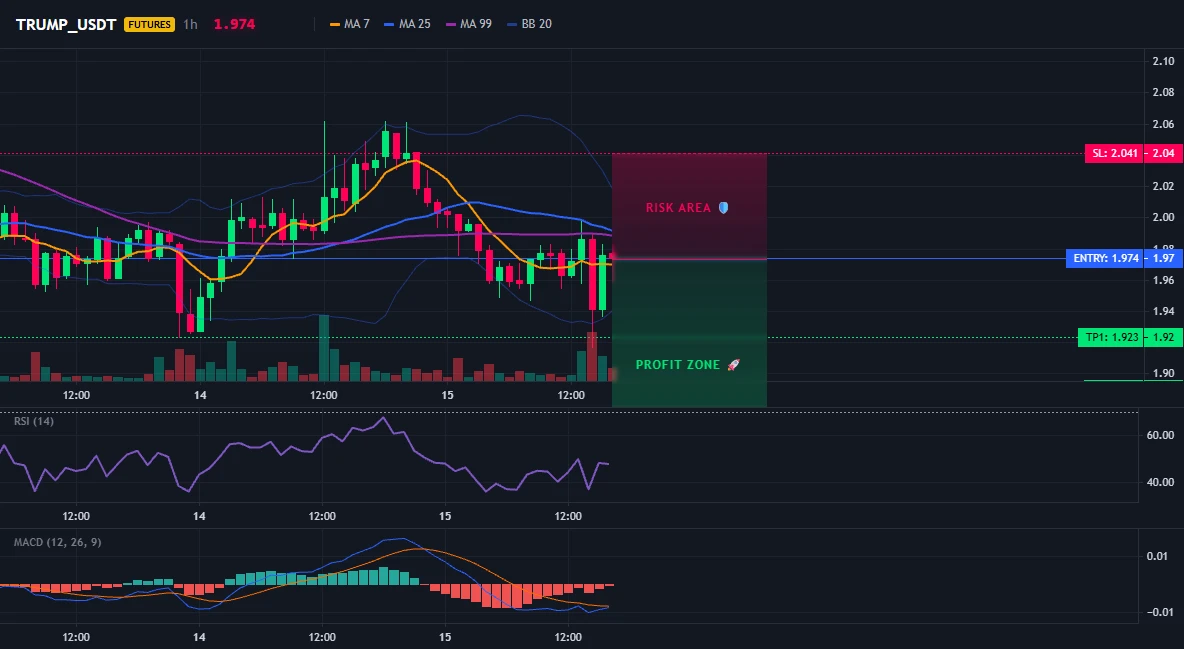The width and height of the screenshot is (1184, 649).
Task: Click the 14 date label on MACD axis
Action: click(x=199, y=637)
